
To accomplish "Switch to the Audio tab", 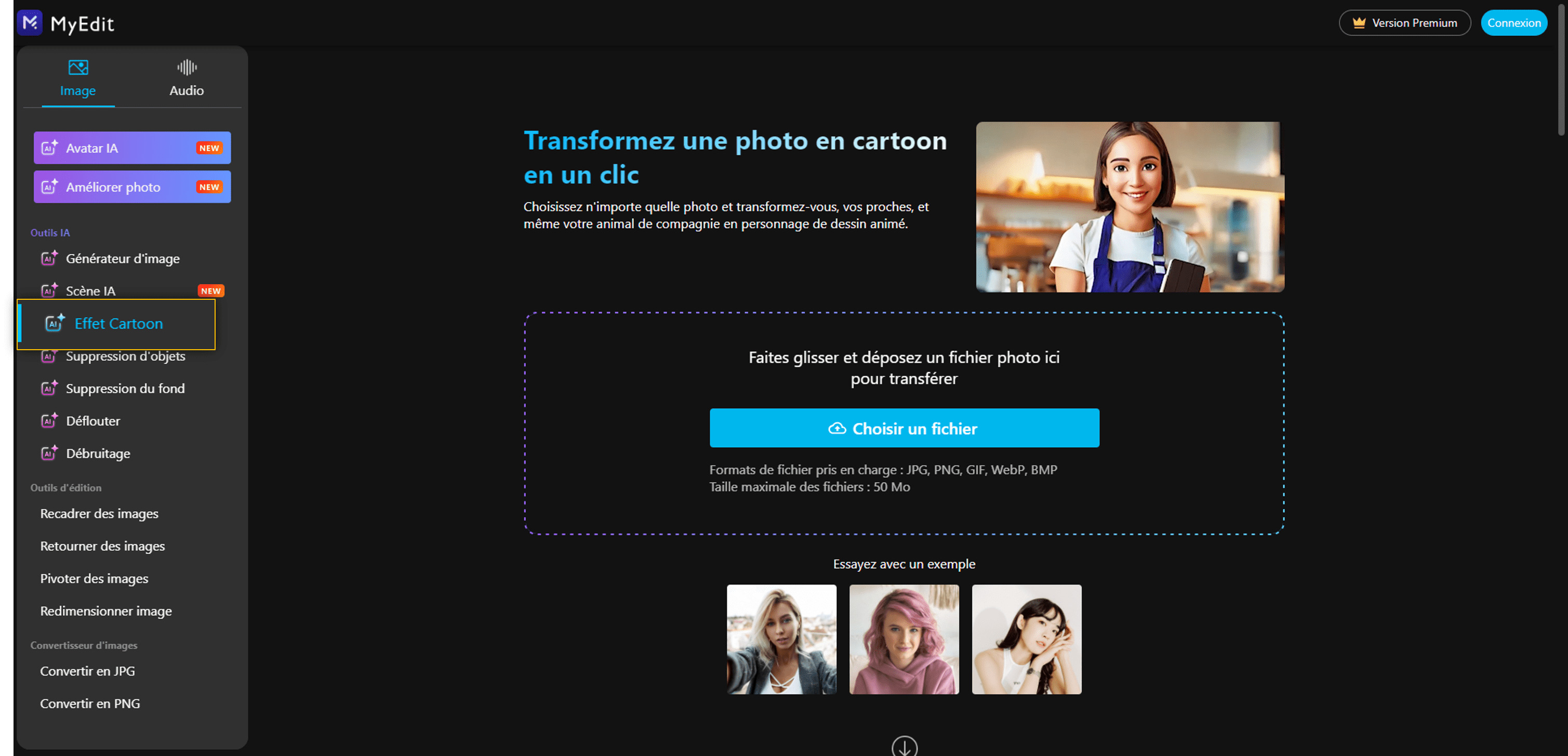I will coord(187,78).
